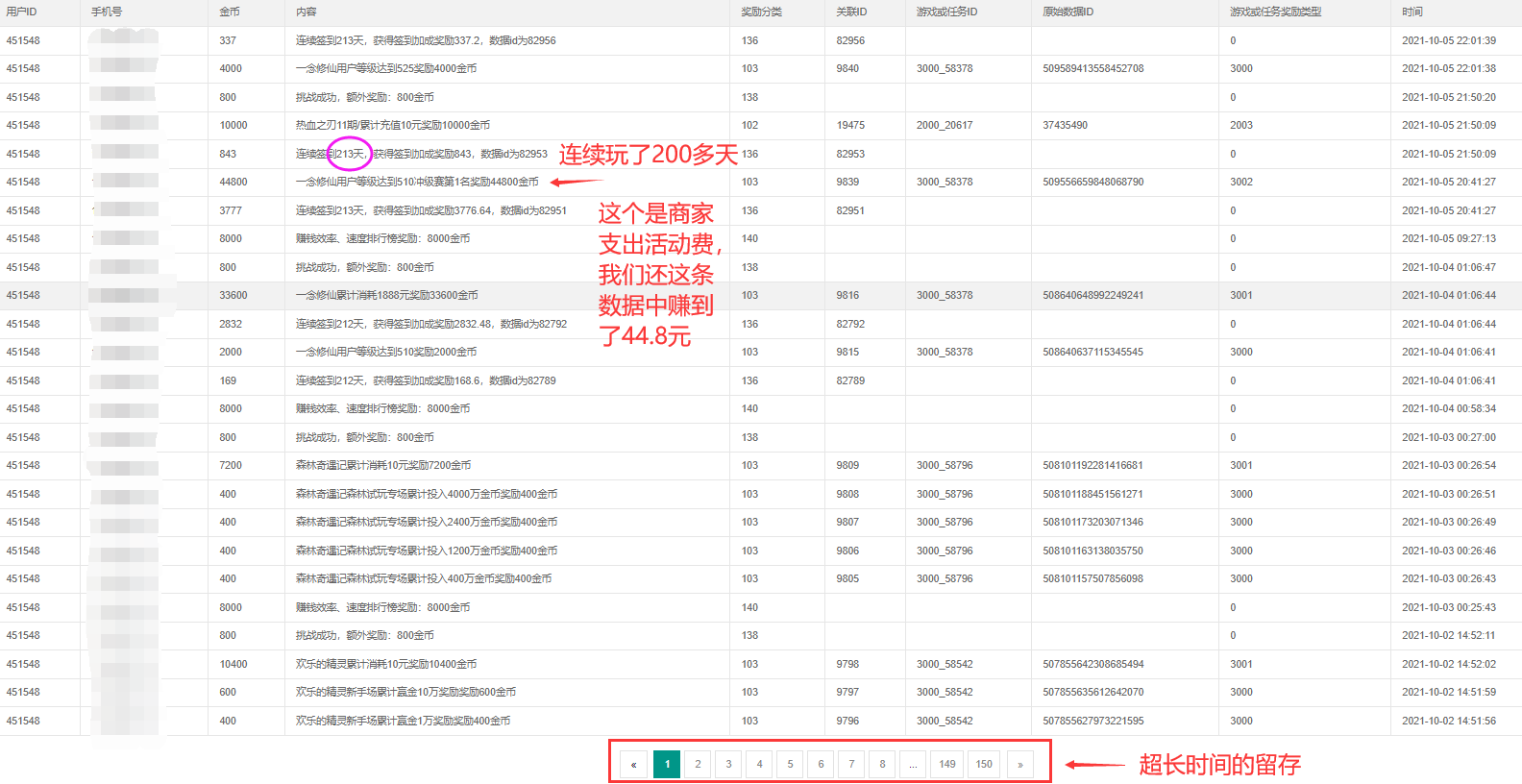The height and width of the screenshot is (784, 1522).
Task: Select page 4 in the pagination bar
Action: pyautogui.click(x=759, y=764)
